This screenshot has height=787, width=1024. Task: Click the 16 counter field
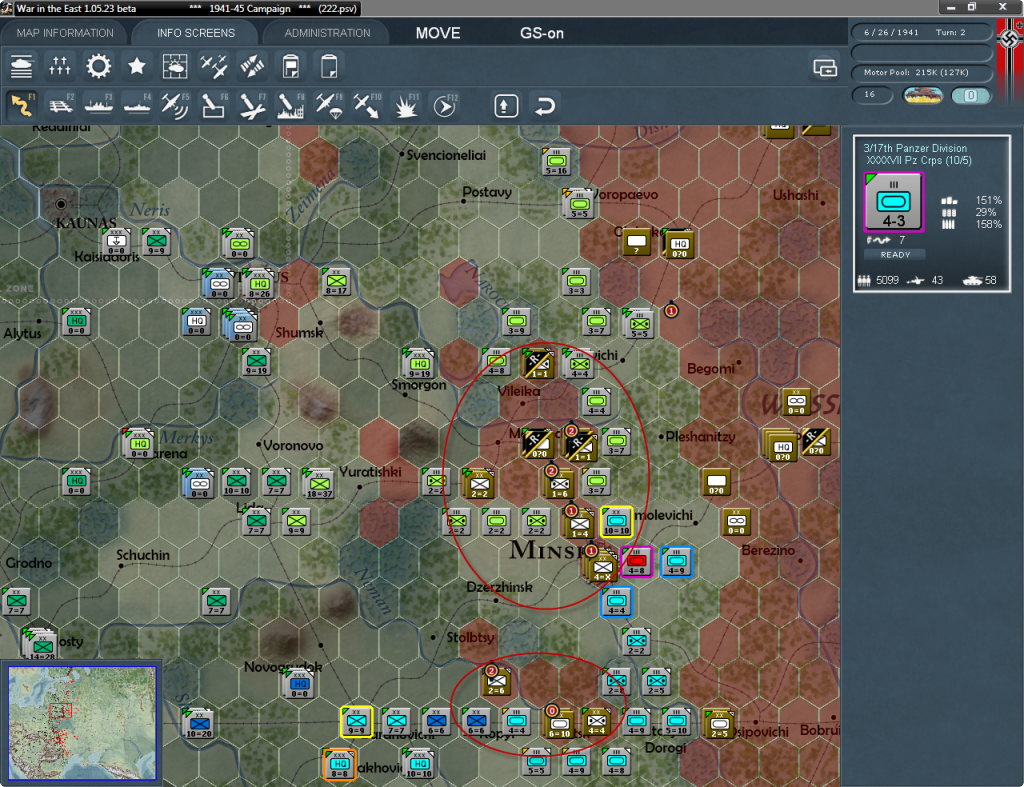tap(872, 95)
